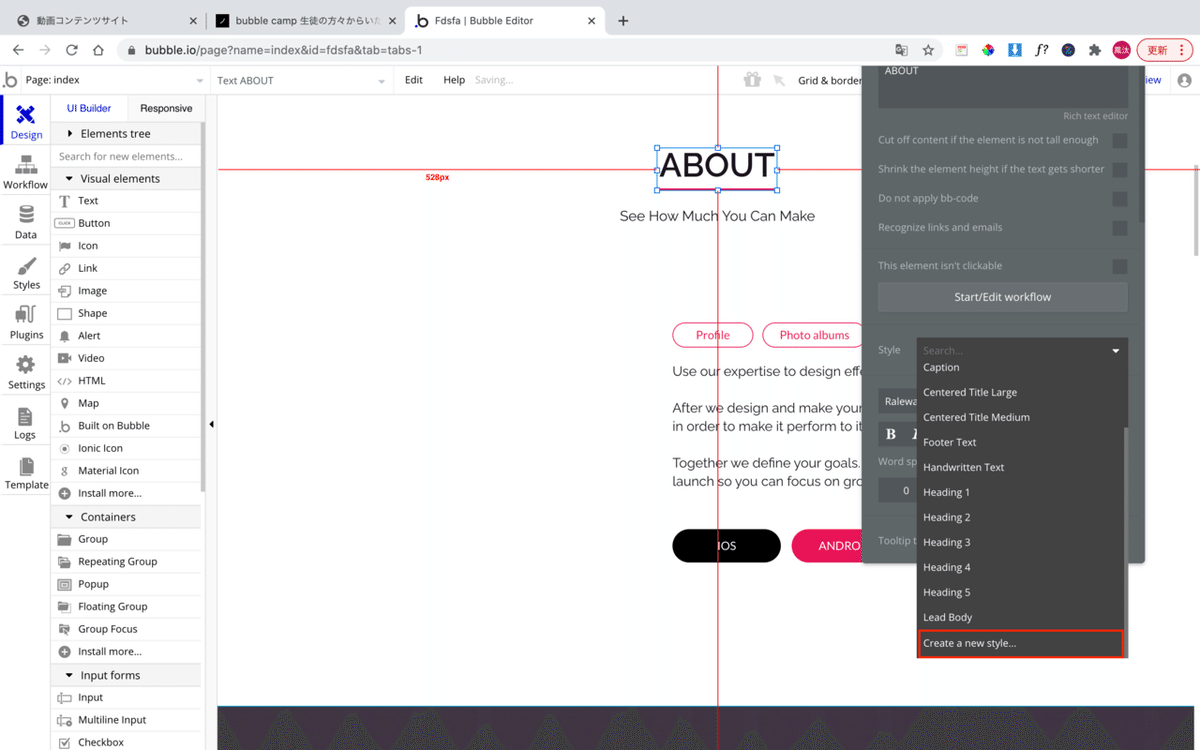1200x750 pixels.
Task: Toggle bold formatting button
Action: click(x=891, y=434)
